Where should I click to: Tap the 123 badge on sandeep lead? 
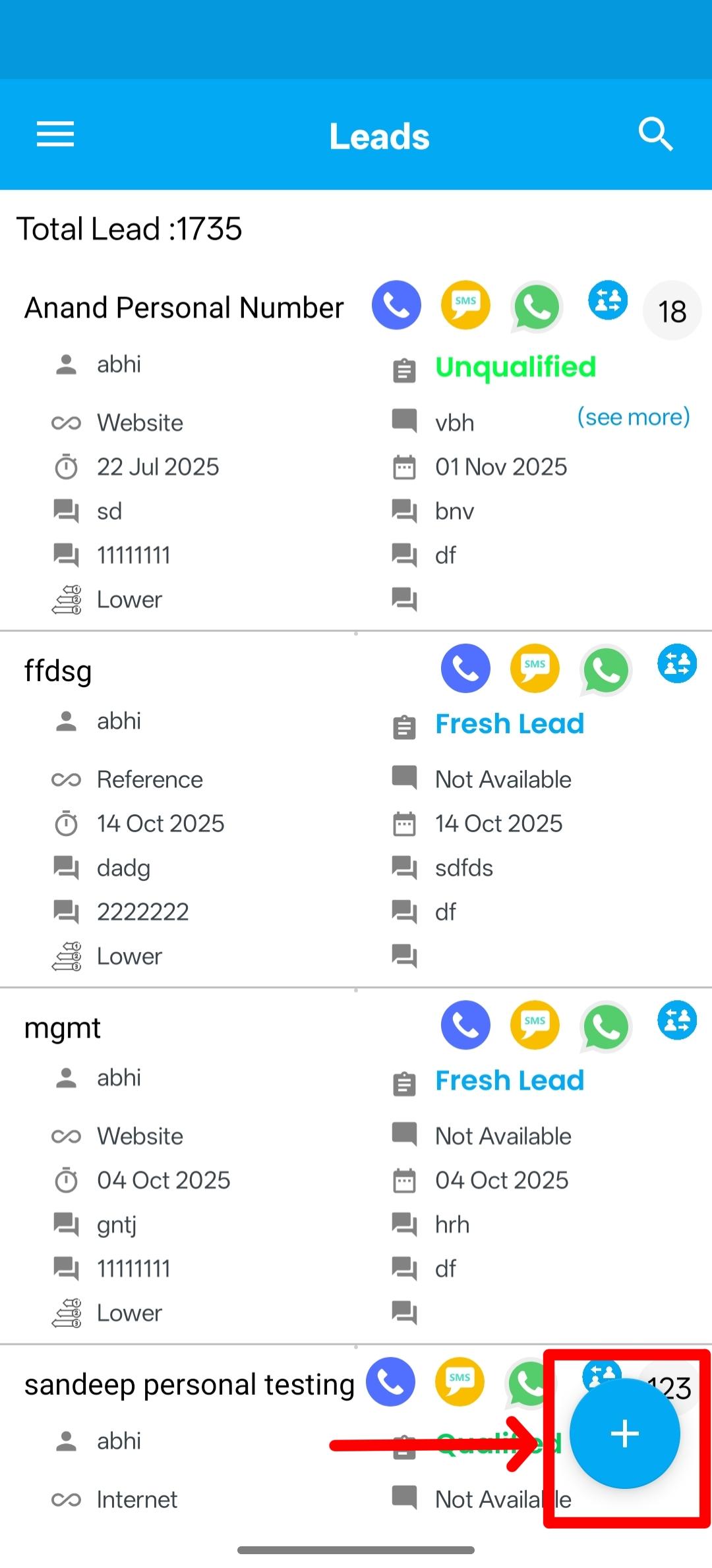coord(672,1386)
